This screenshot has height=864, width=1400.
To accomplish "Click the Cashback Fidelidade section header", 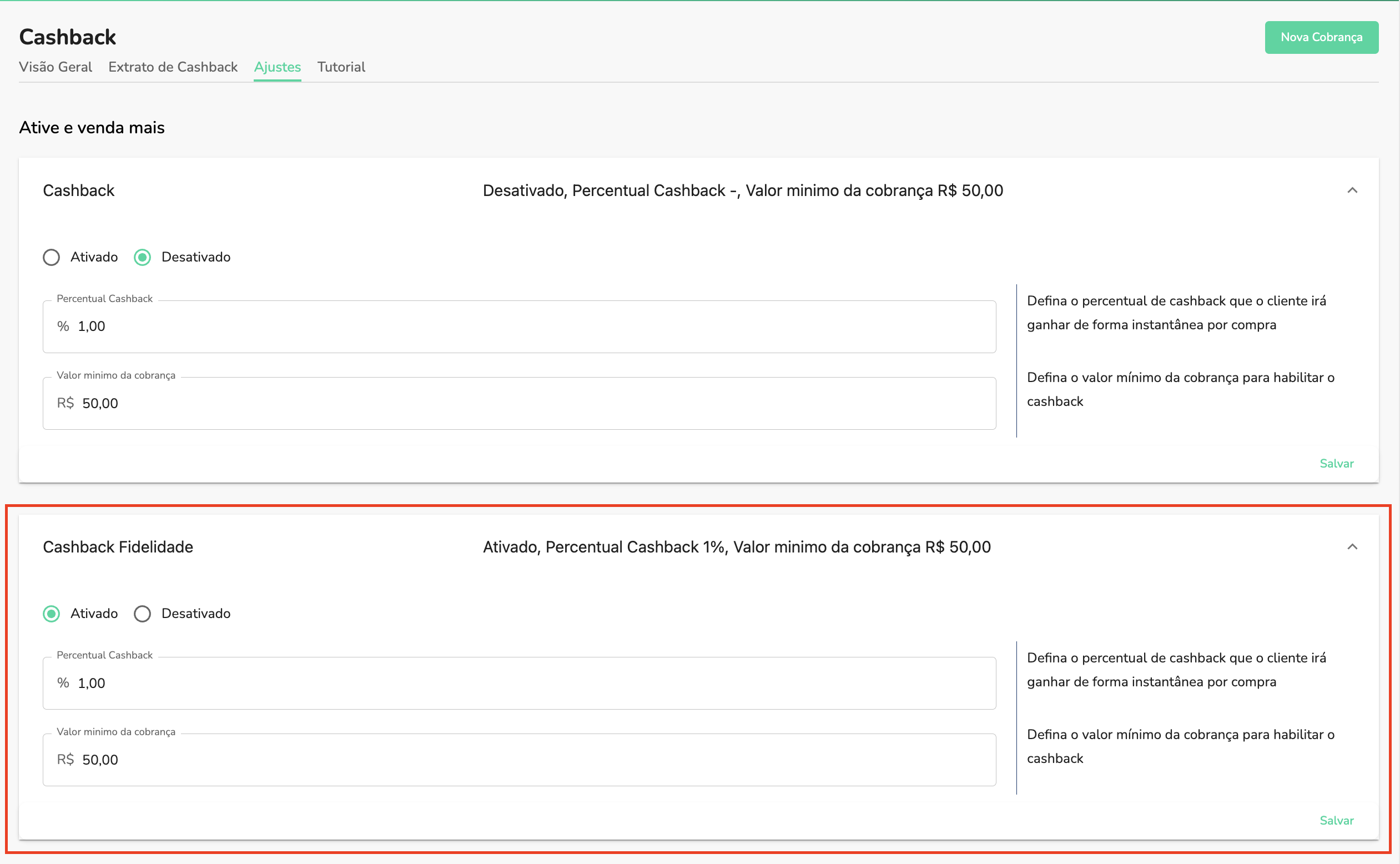I will coord(118,547).
